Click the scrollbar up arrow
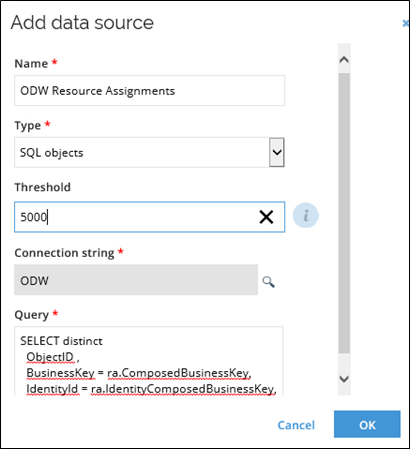The width and height of the screenshot is (410, 449). pos(344,60)
